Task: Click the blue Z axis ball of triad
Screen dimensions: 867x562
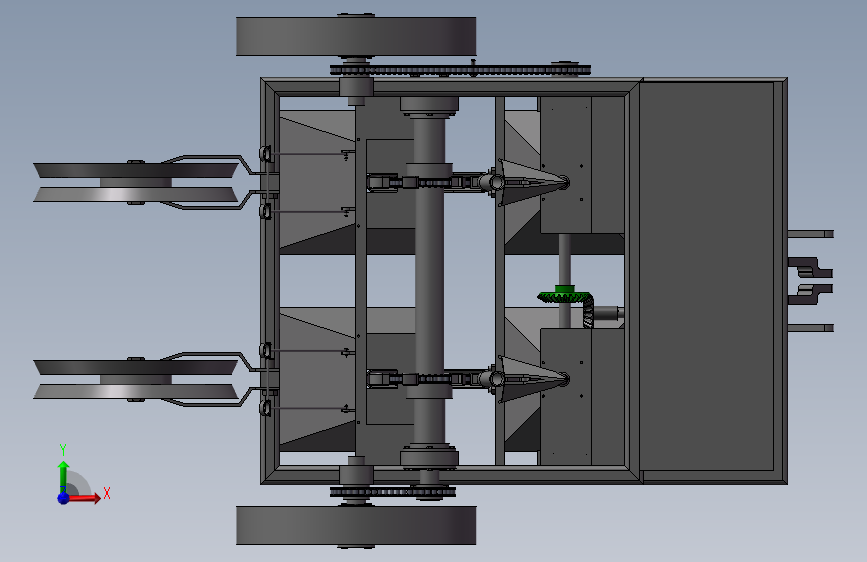Action: click(64, 498)
